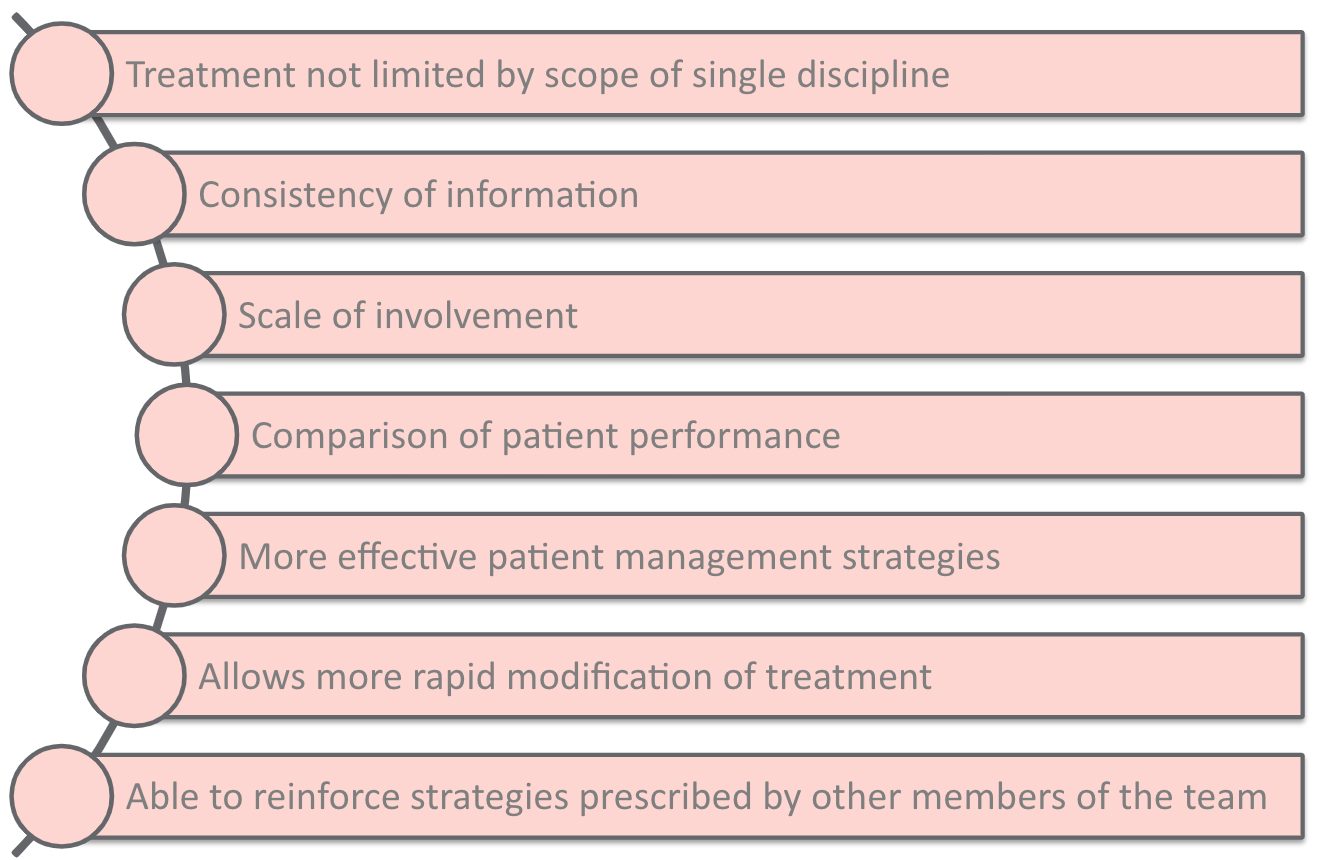Viewport: 1330px width, 860px height.
Task: Select the circle beside Scale of involvement
Action: click(x=174, y=314)
